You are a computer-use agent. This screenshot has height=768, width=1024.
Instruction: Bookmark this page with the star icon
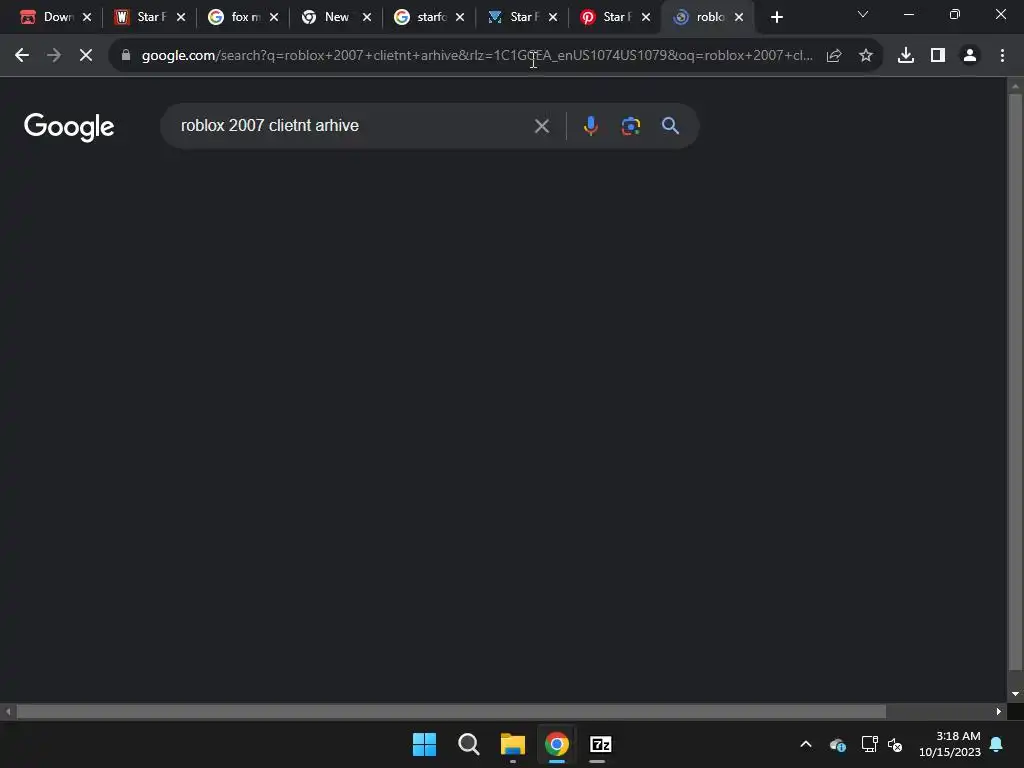tap(866, 56)
